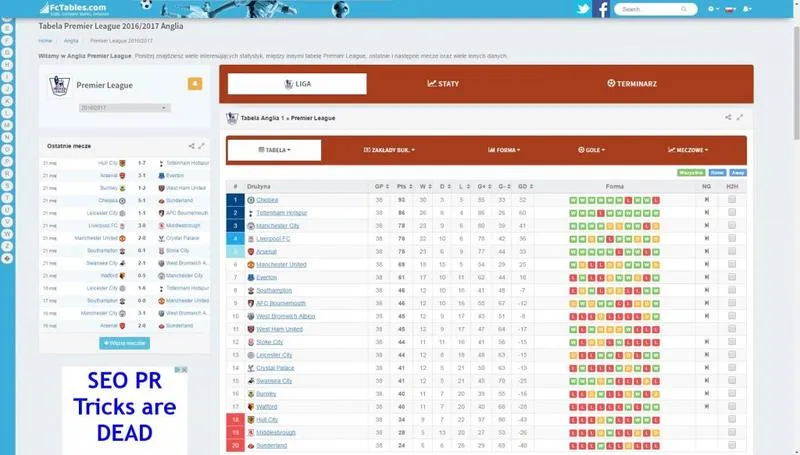
Task: Select letter H in the alphabet sidebar
Action: (x=7, y=65)
